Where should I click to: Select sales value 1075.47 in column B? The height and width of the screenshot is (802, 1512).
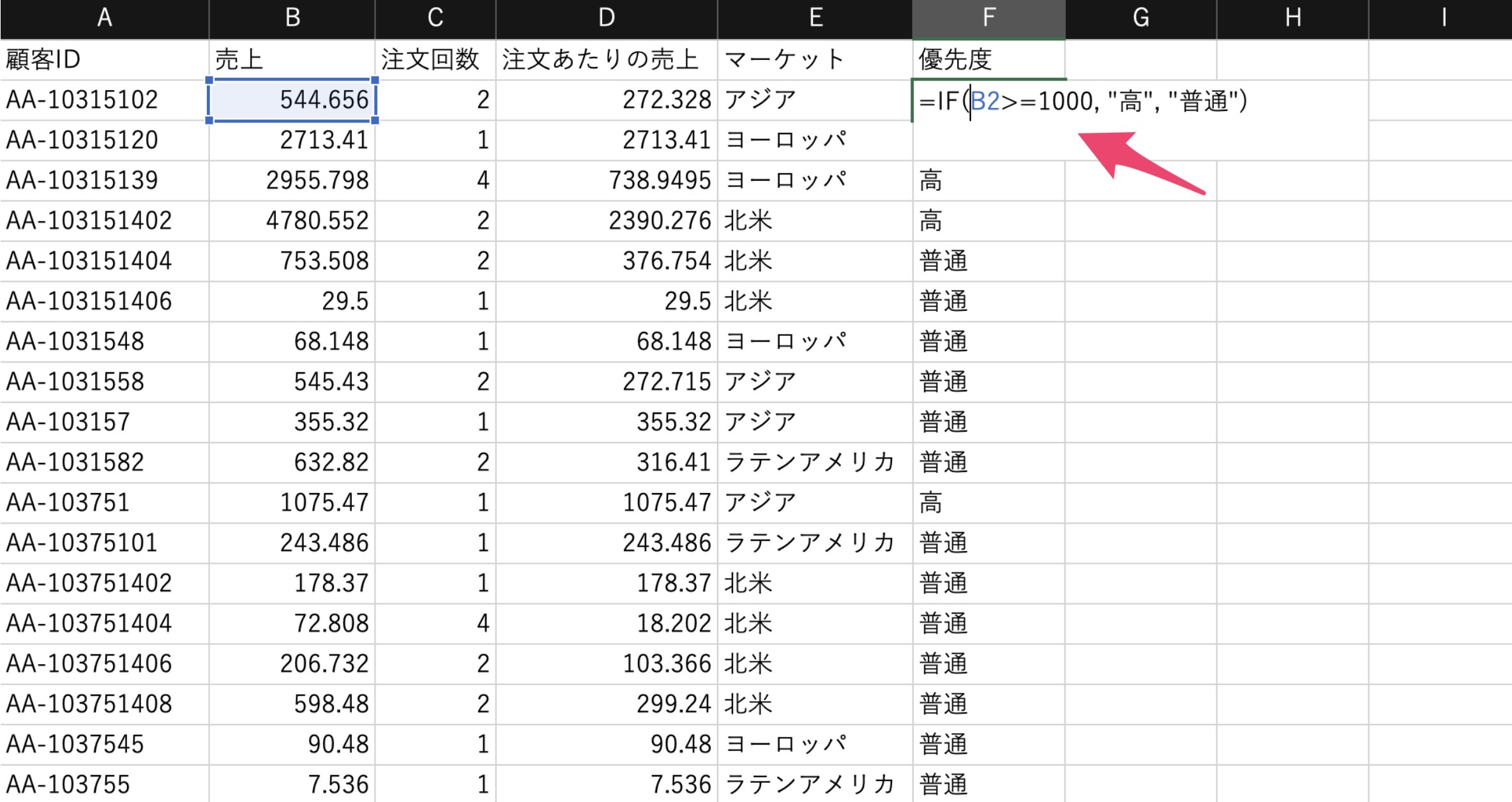point(292,503)
